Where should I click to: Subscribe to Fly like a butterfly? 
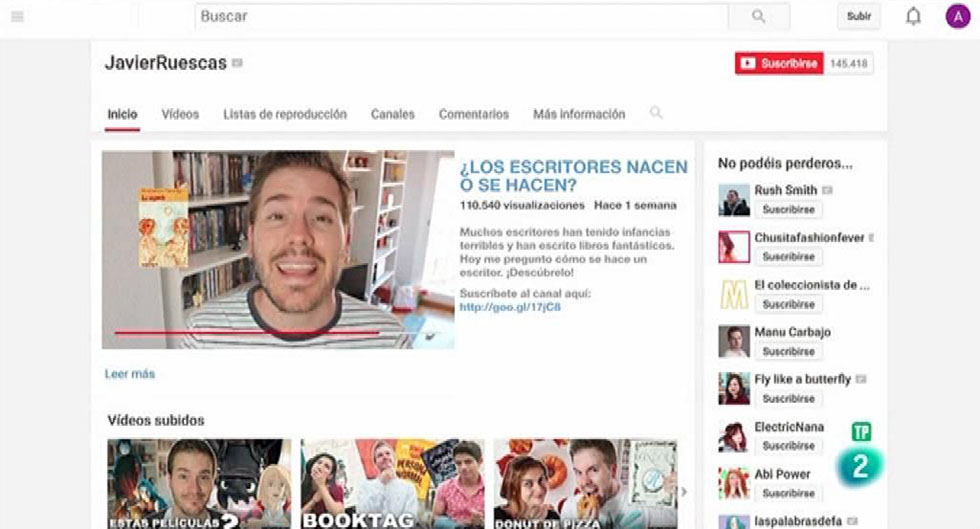point(788,398)
